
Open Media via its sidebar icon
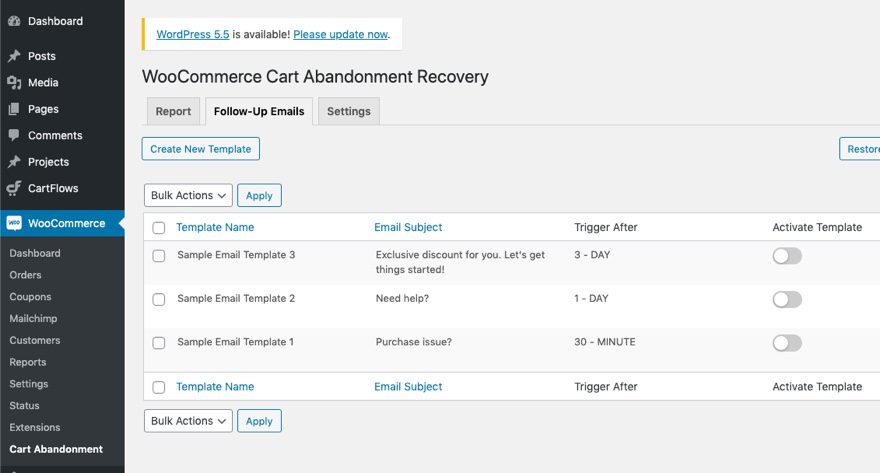click(13, 83)
